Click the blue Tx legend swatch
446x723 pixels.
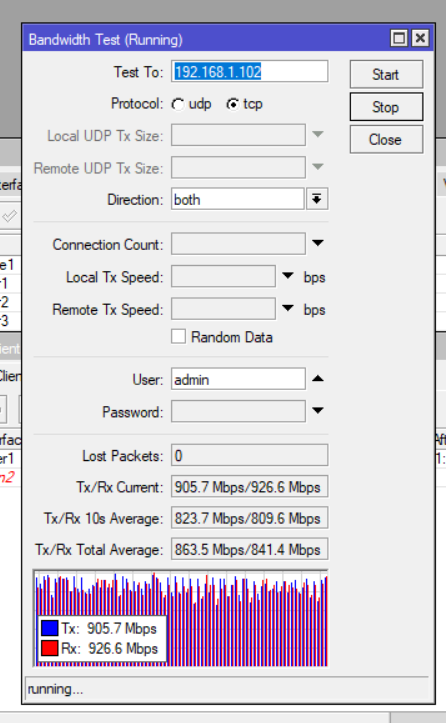click(x=50, y=628)
